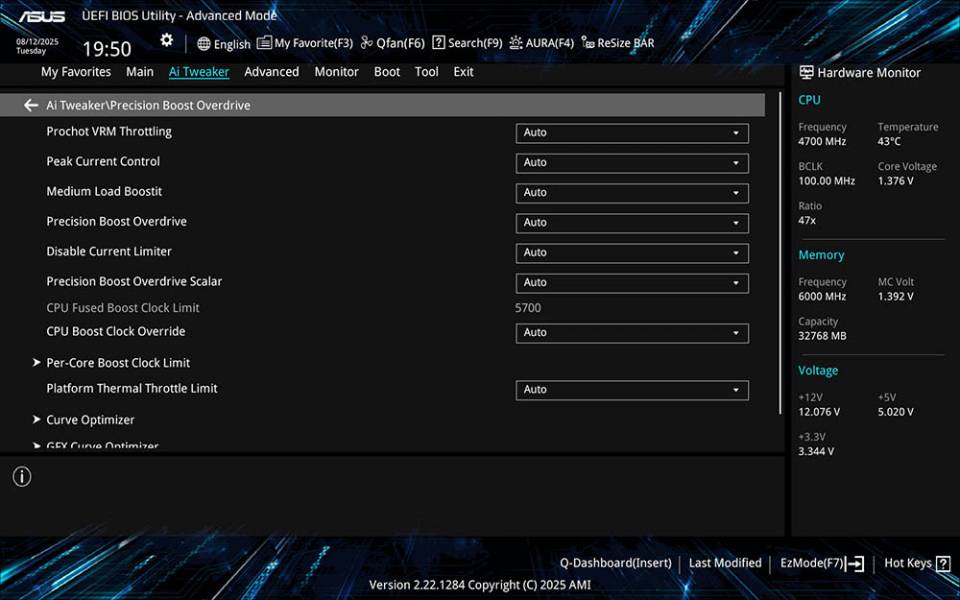The image size is (960, 600).
Task: Switch to the Monitor tab
Action: [x=336, y=71]
